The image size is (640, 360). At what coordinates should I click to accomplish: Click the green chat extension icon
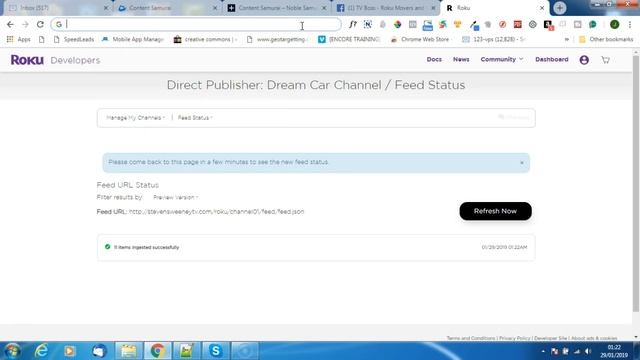click(x=593, y=24)
